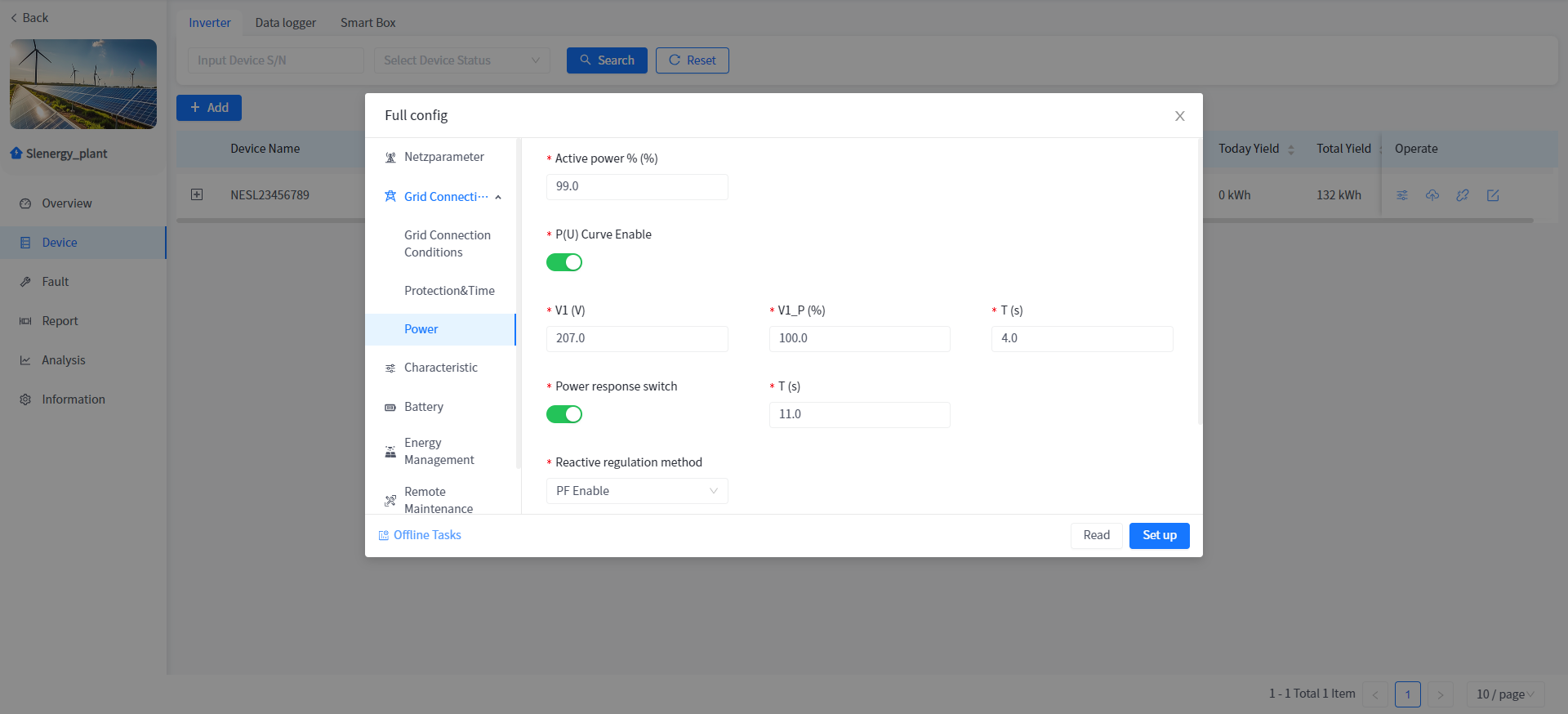Disable the Power response switch
This screenshot has width=1568, height=714.
tap(564, 414)
